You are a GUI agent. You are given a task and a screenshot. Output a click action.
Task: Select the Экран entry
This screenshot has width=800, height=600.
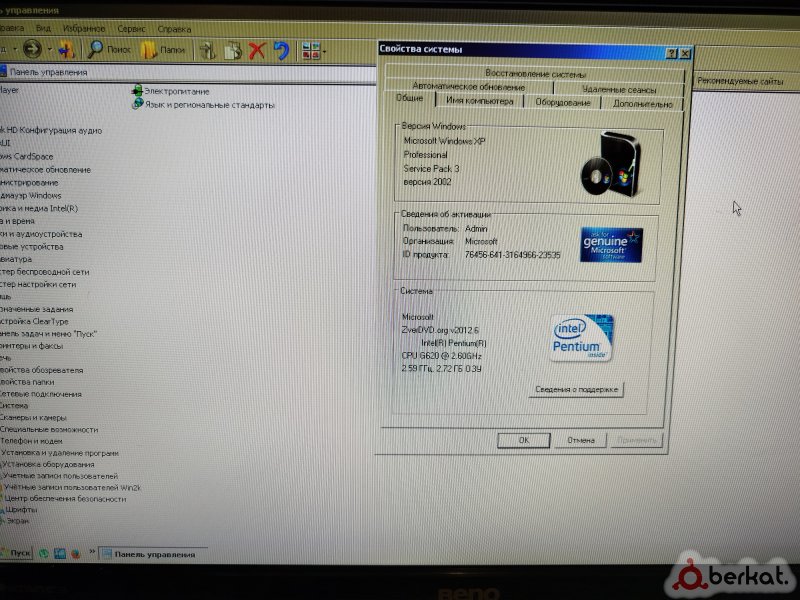15,520
